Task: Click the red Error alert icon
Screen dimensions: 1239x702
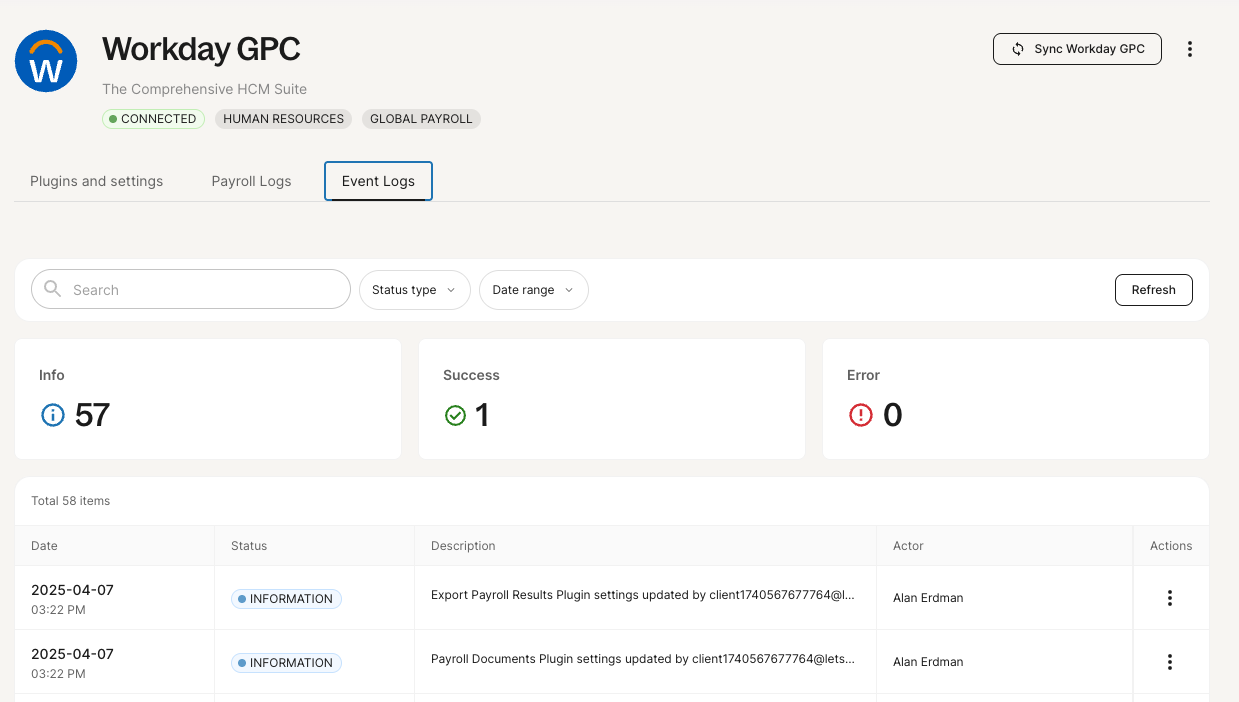Action: 860,414
